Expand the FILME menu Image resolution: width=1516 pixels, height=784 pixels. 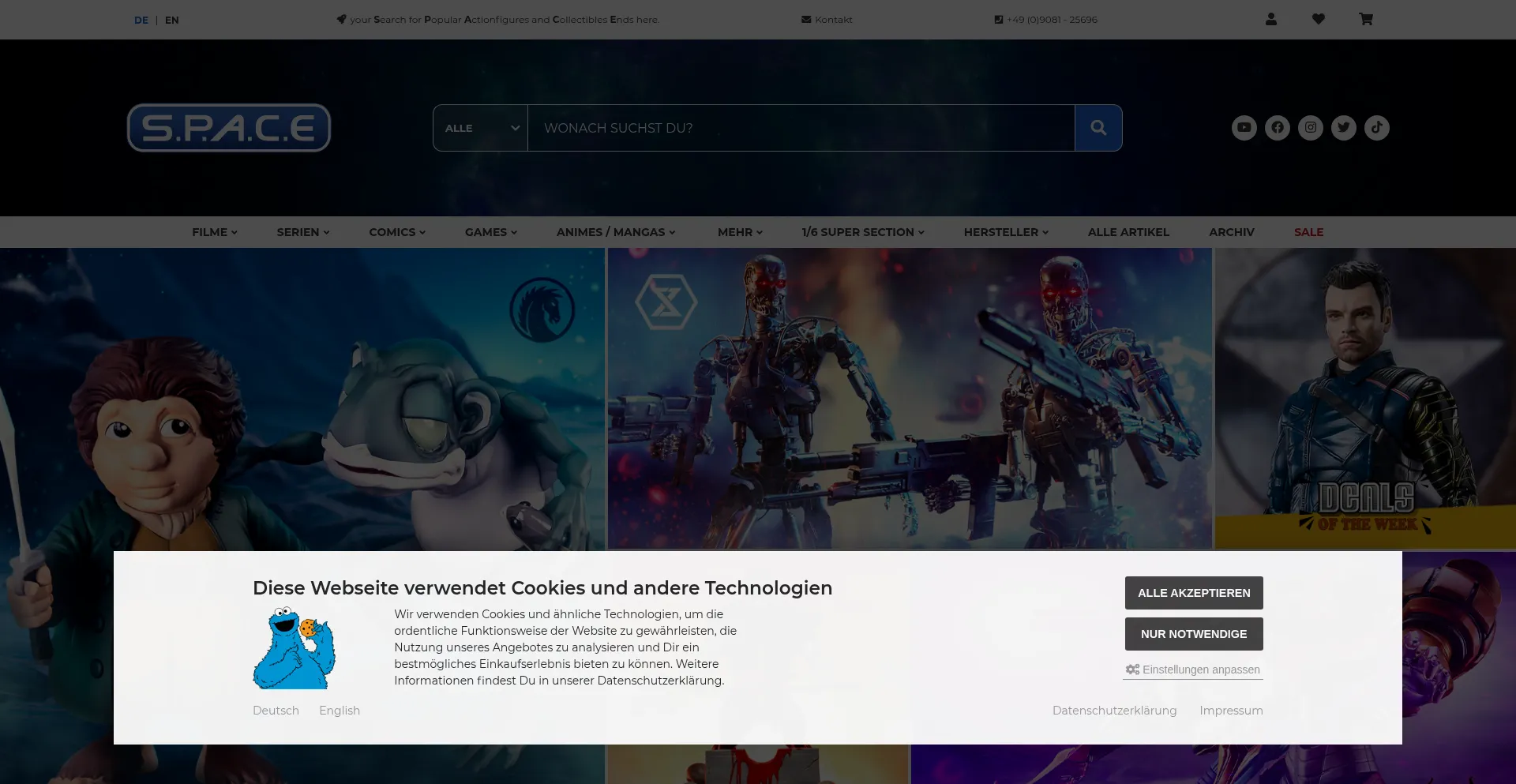point(214,232)
